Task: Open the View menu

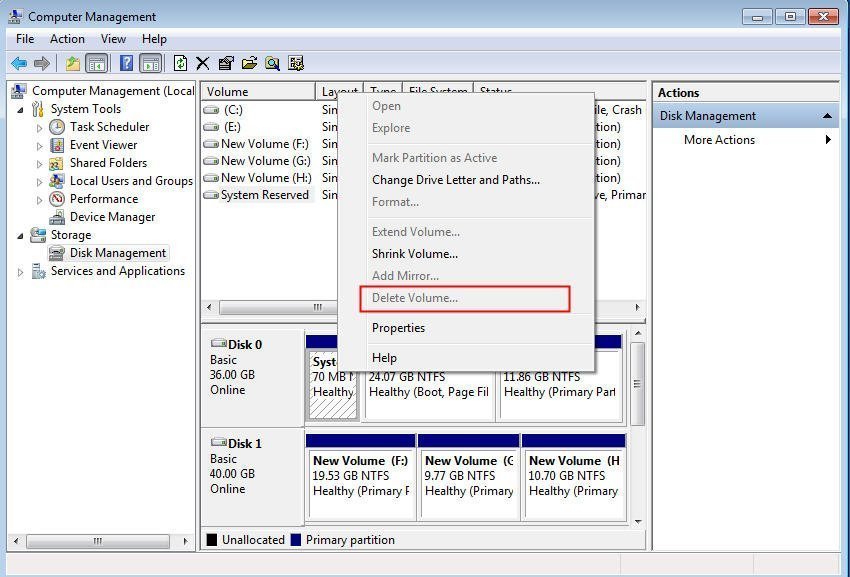Action: [x=113, y=39]
